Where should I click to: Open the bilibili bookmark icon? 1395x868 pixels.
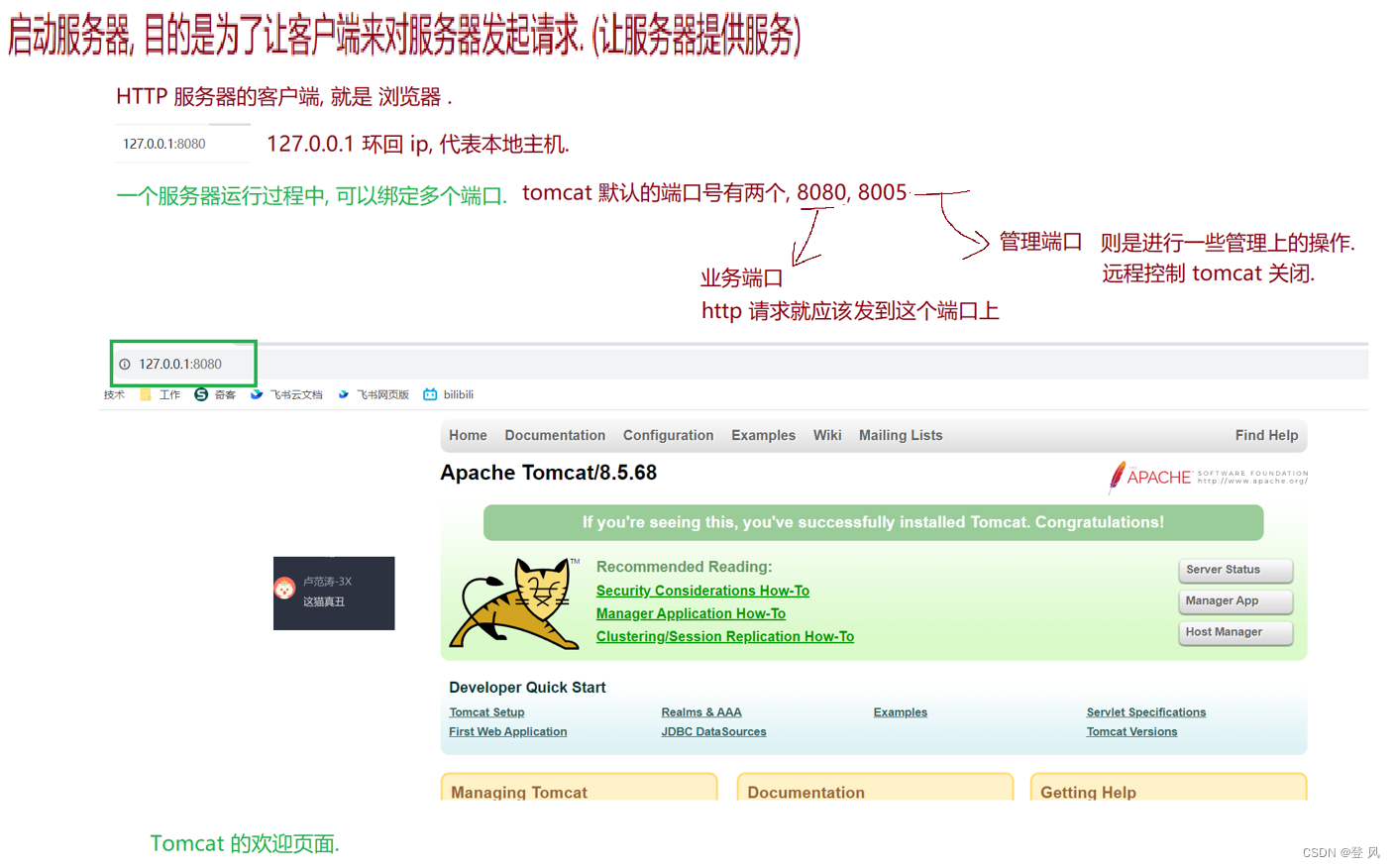pos(430,394)
